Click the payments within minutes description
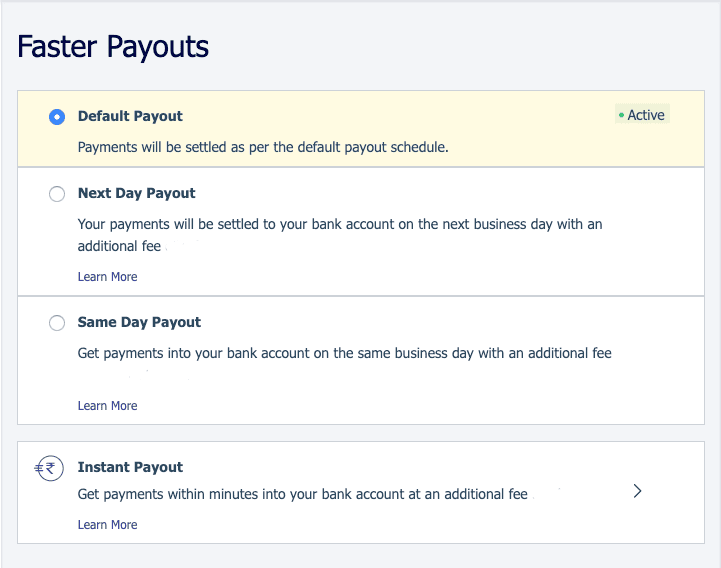The height and width of the screenshot is (568, 721). pos(303,494)
